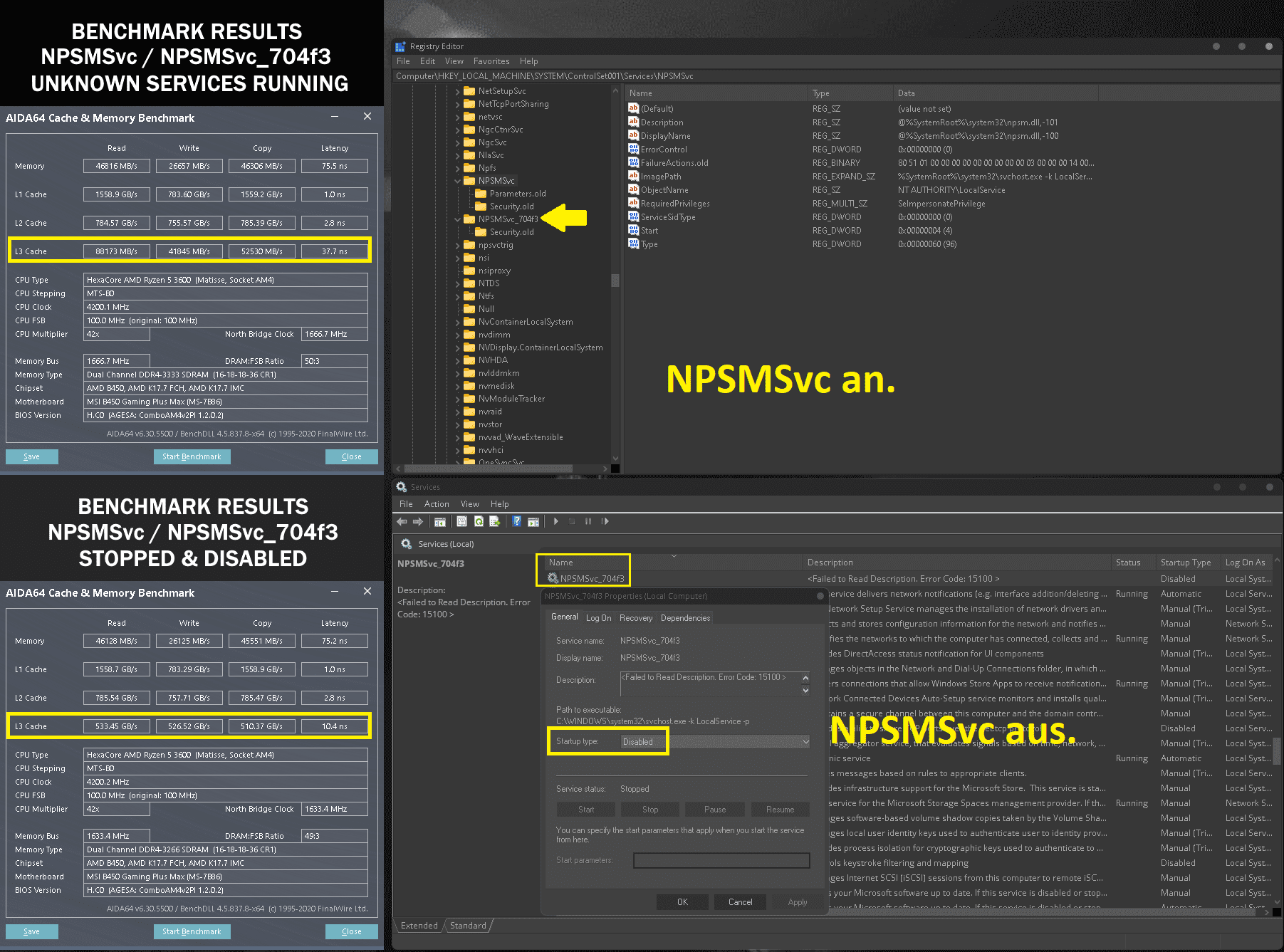Open the Startup type dropdown showing Disabled
This screenshot has height=952, width=1284.
(x=715, y=742)
